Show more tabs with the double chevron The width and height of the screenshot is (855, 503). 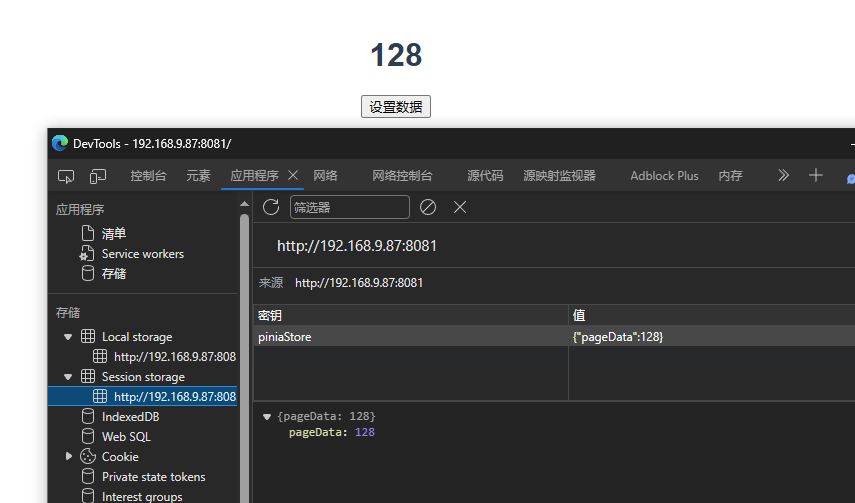[783, 175]
